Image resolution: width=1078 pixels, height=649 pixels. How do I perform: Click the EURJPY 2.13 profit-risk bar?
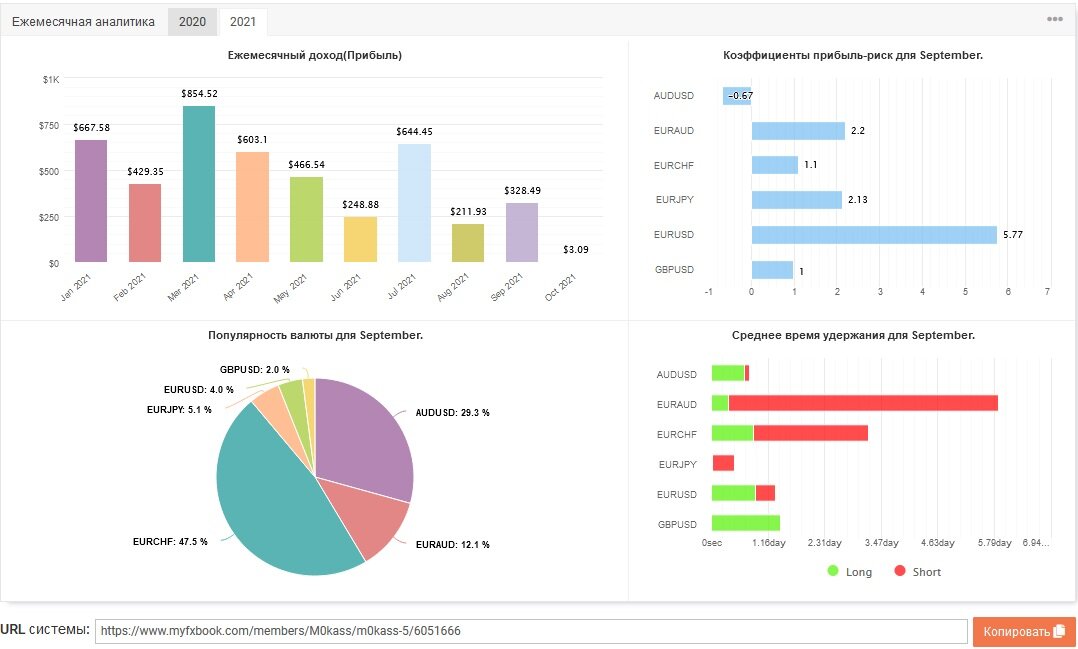[x=797, y=200]
